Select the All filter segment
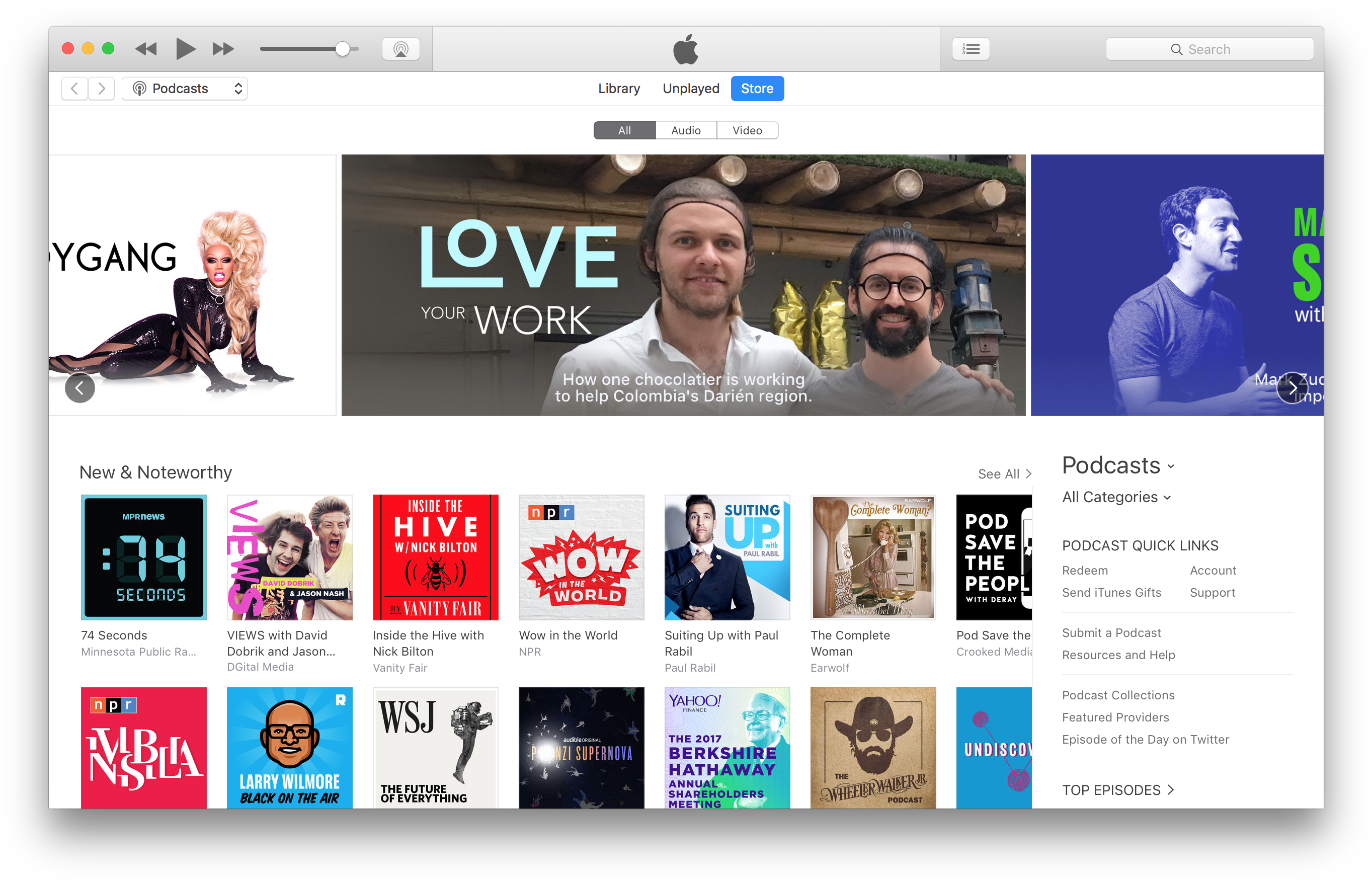Image resolution: width=1372 pixels, height=883 pixels. click(x=624, y=130)
